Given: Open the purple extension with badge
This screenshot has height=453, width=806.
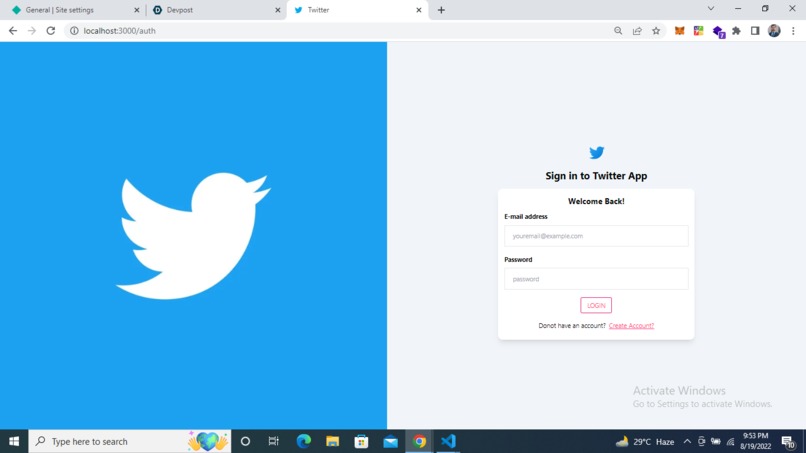Looking at the screenshot, I should (x=719, y=32).
